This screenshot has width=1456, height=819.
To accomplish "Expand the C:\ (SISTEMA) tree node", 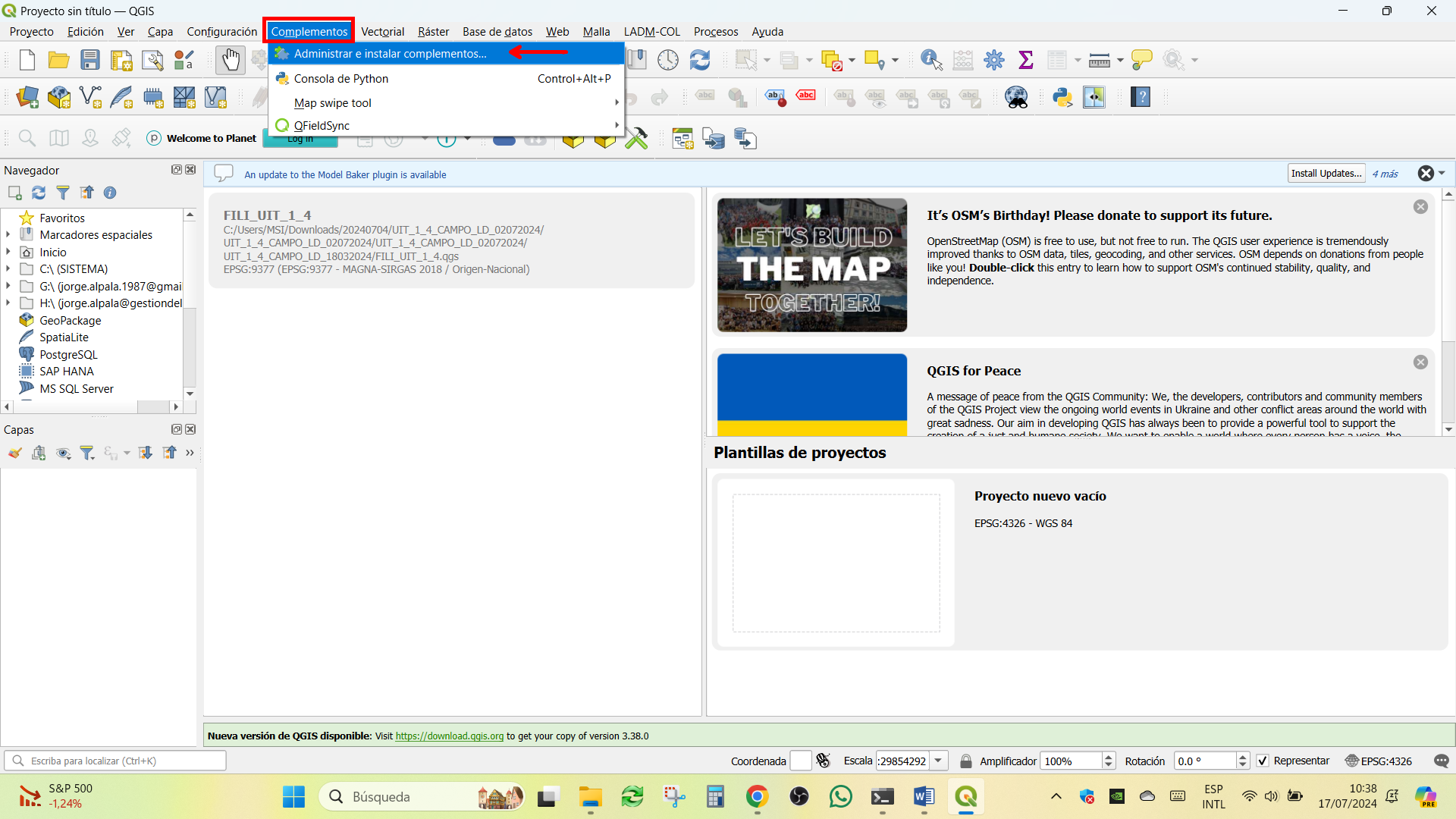I will [x=8, y=268].
